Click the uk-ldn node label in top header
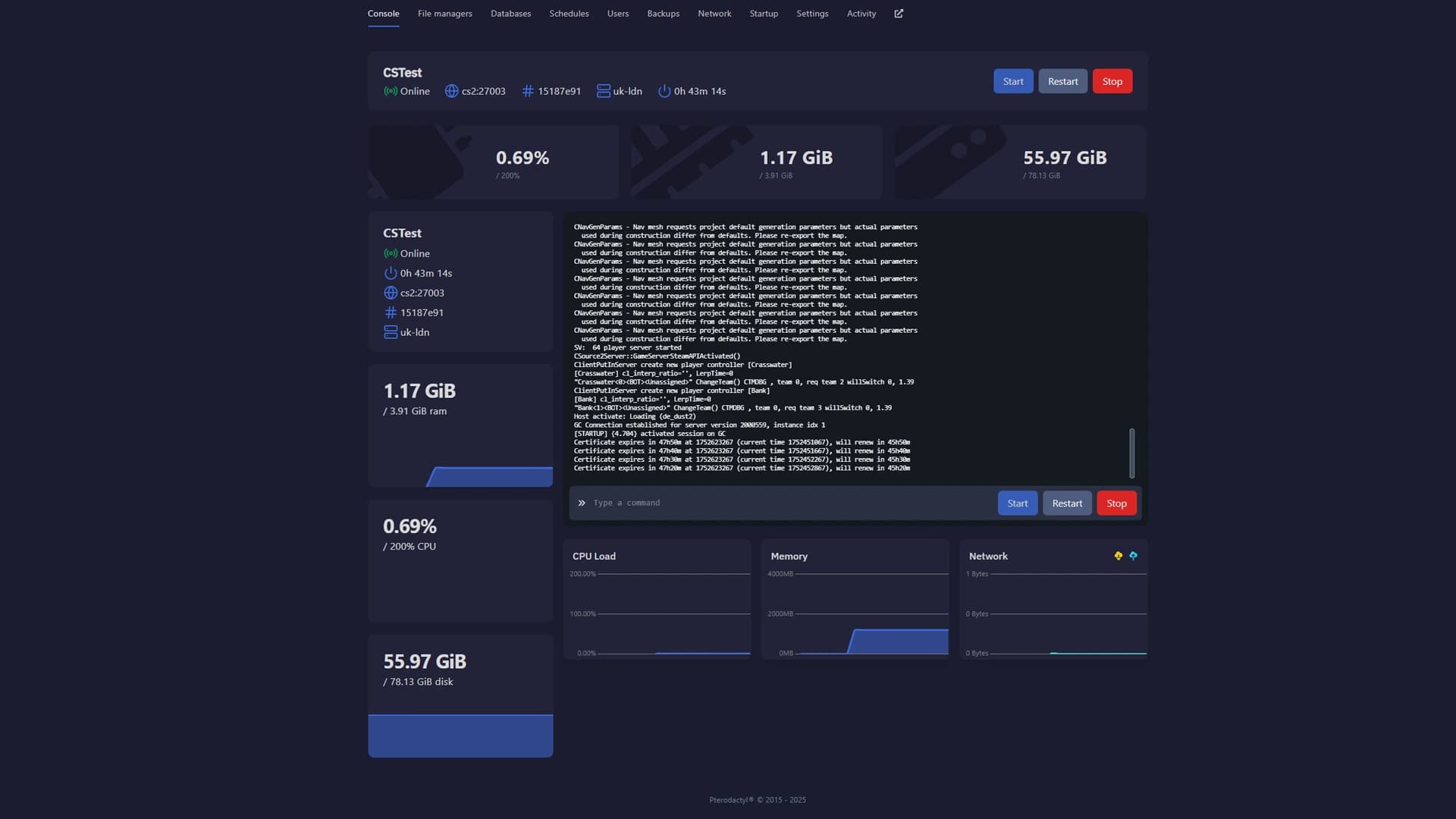1456x819 pixels. 627,91
